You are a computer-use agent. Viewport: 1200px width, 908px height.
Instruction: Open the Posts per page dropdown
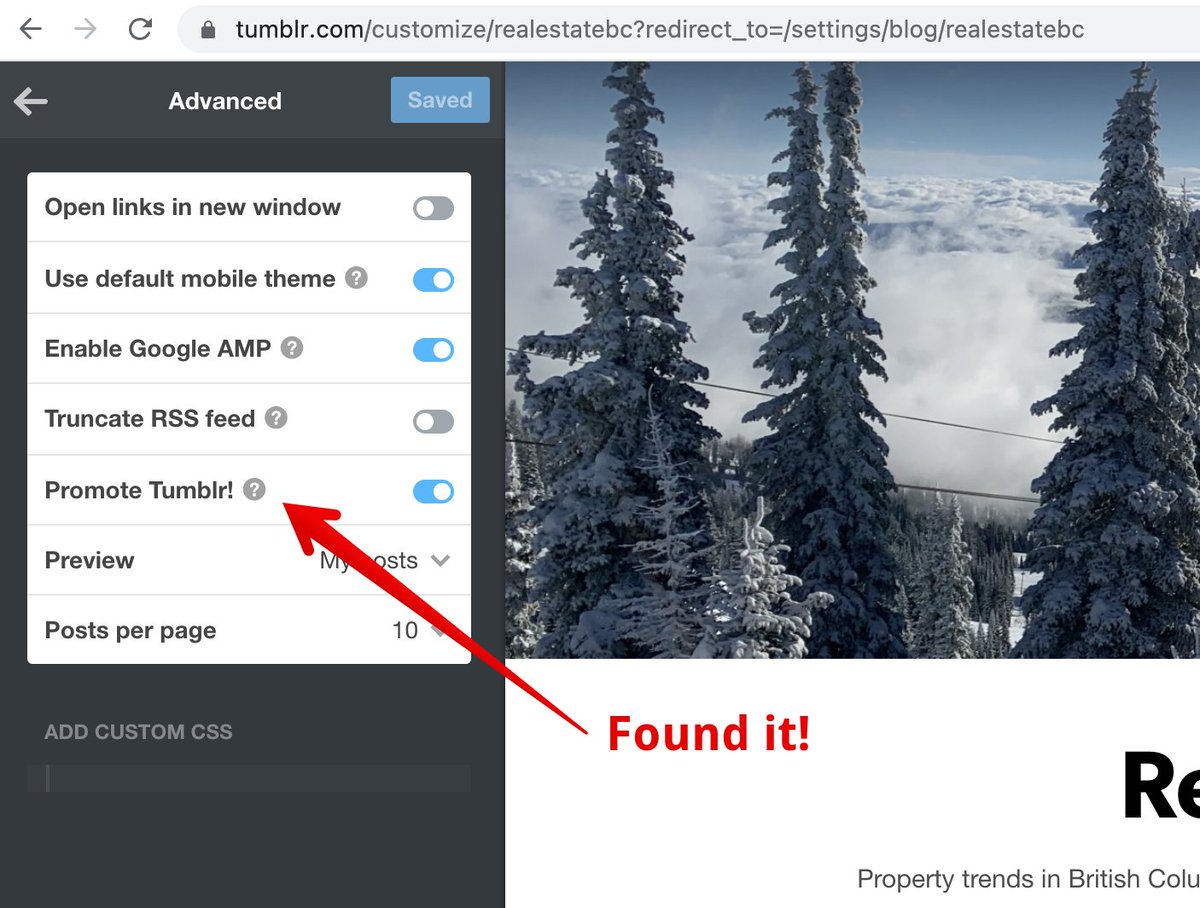click(x=418, y=631)
